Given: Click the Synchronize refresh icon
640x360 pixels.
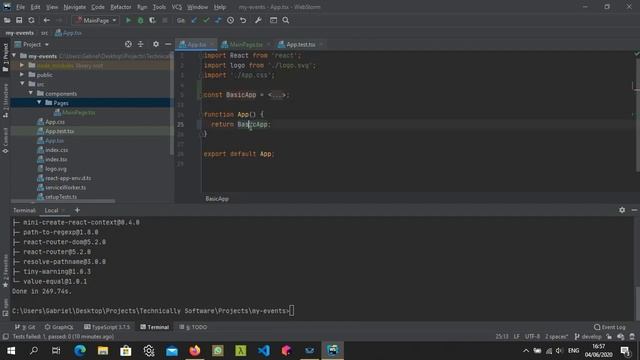Looking at the screenshot, I should coord(31,20).
